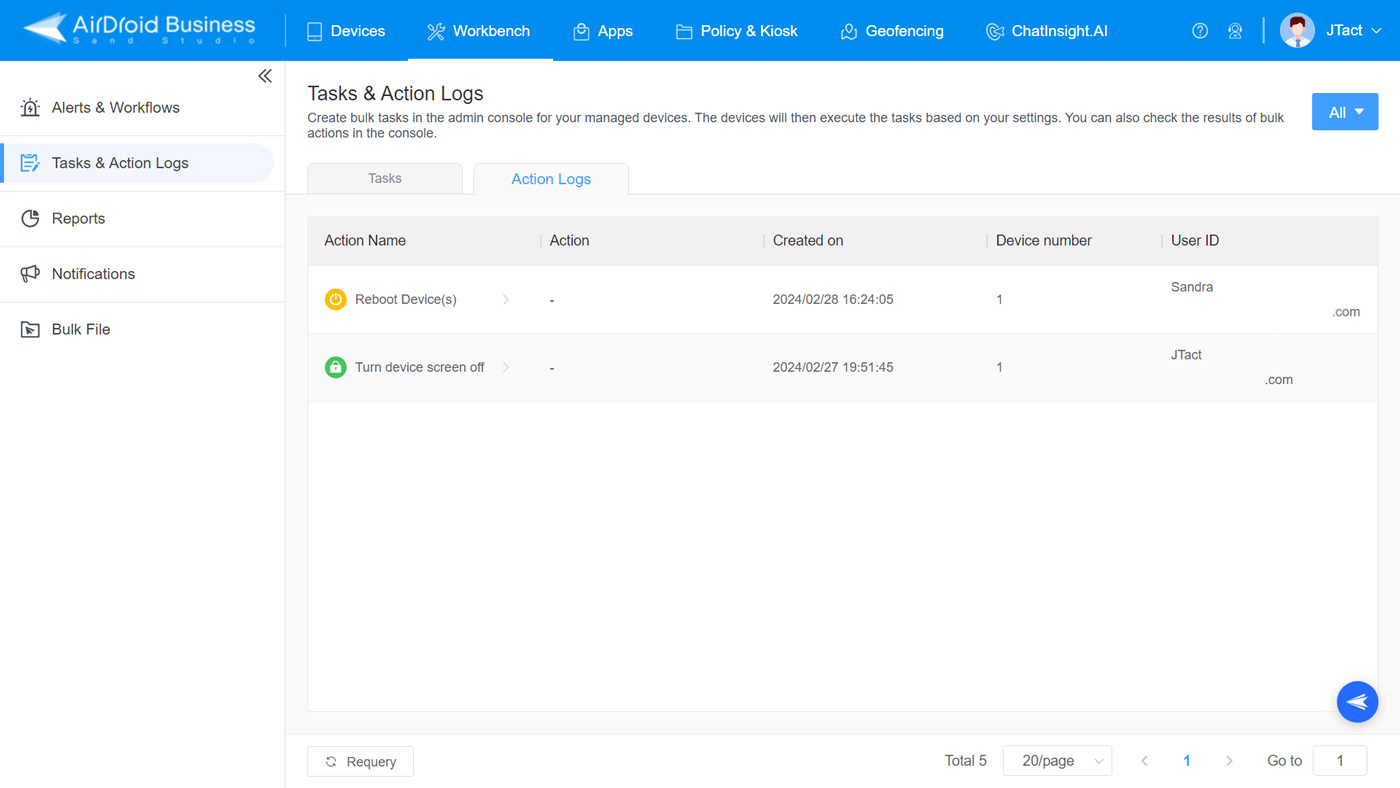The width and height of the screenshot is (1400, 788).
Task: Click the Reboot Device(s) action name
Action: [x=406, y=299]
